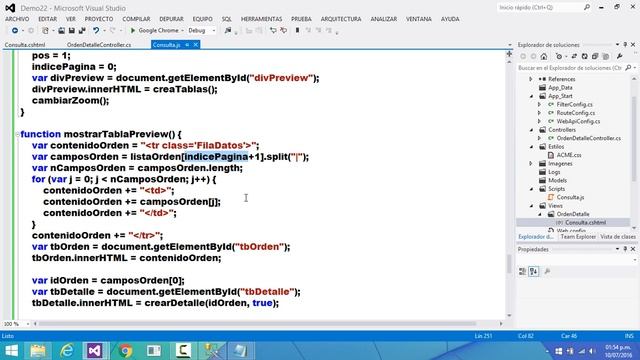Collapse mostrarTablaPreview function outline

17,134
